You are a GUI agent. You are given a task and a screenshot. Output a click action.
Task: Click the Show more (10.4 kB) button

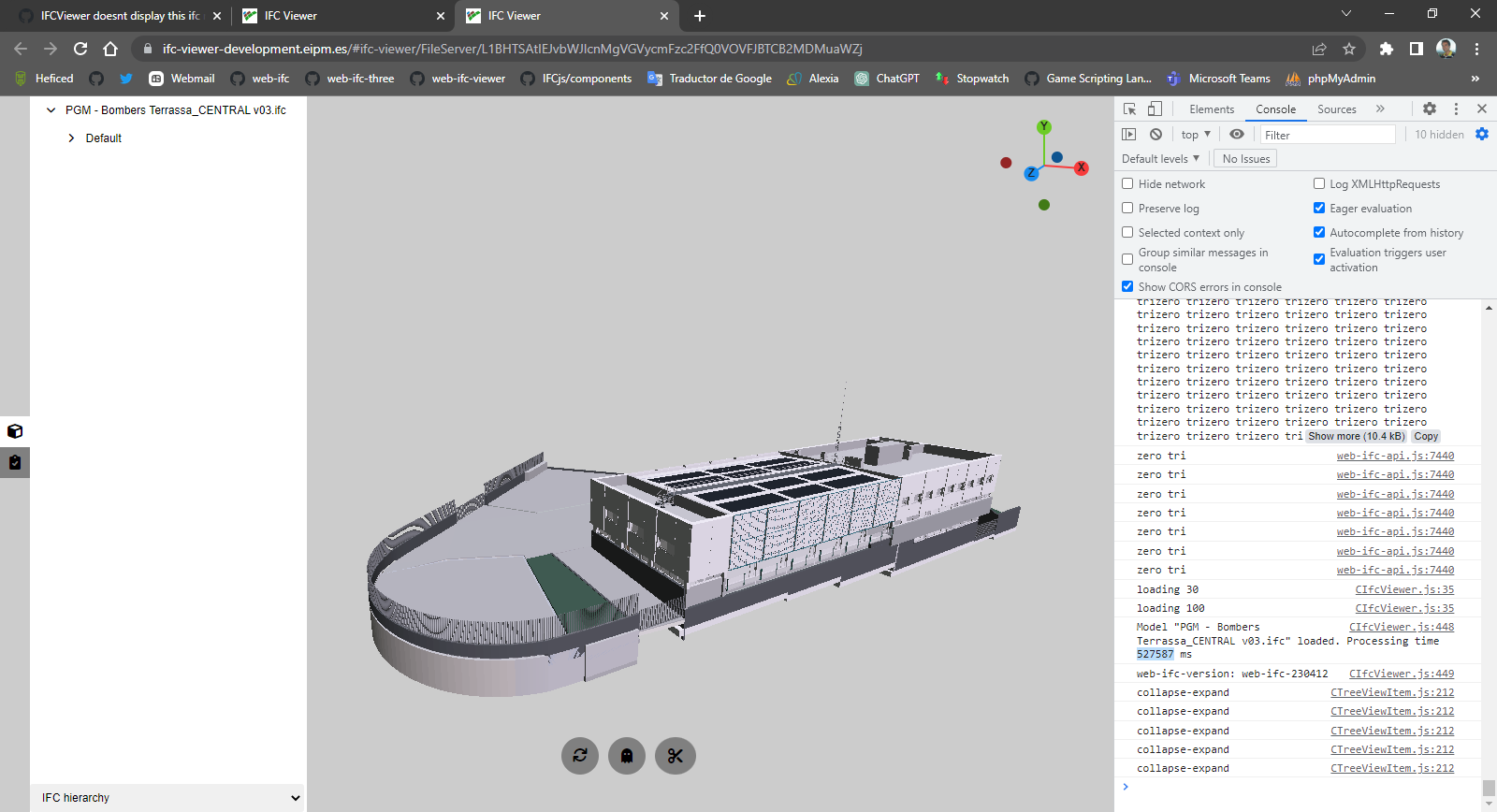1356,436
